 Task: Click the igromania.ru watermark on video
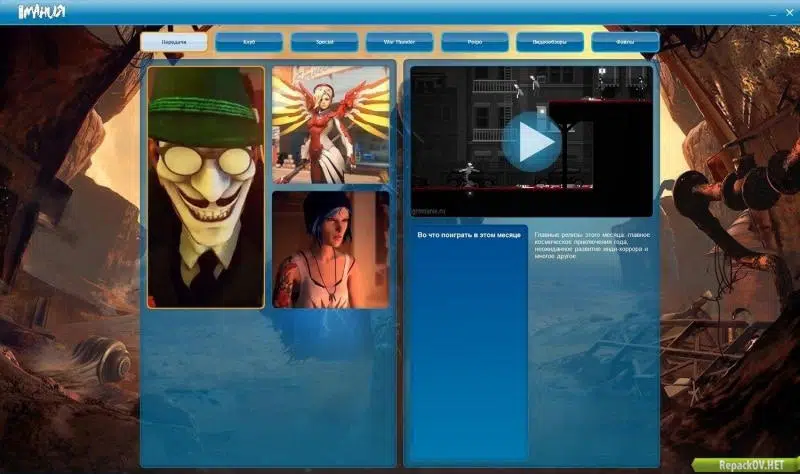[429, 211]
